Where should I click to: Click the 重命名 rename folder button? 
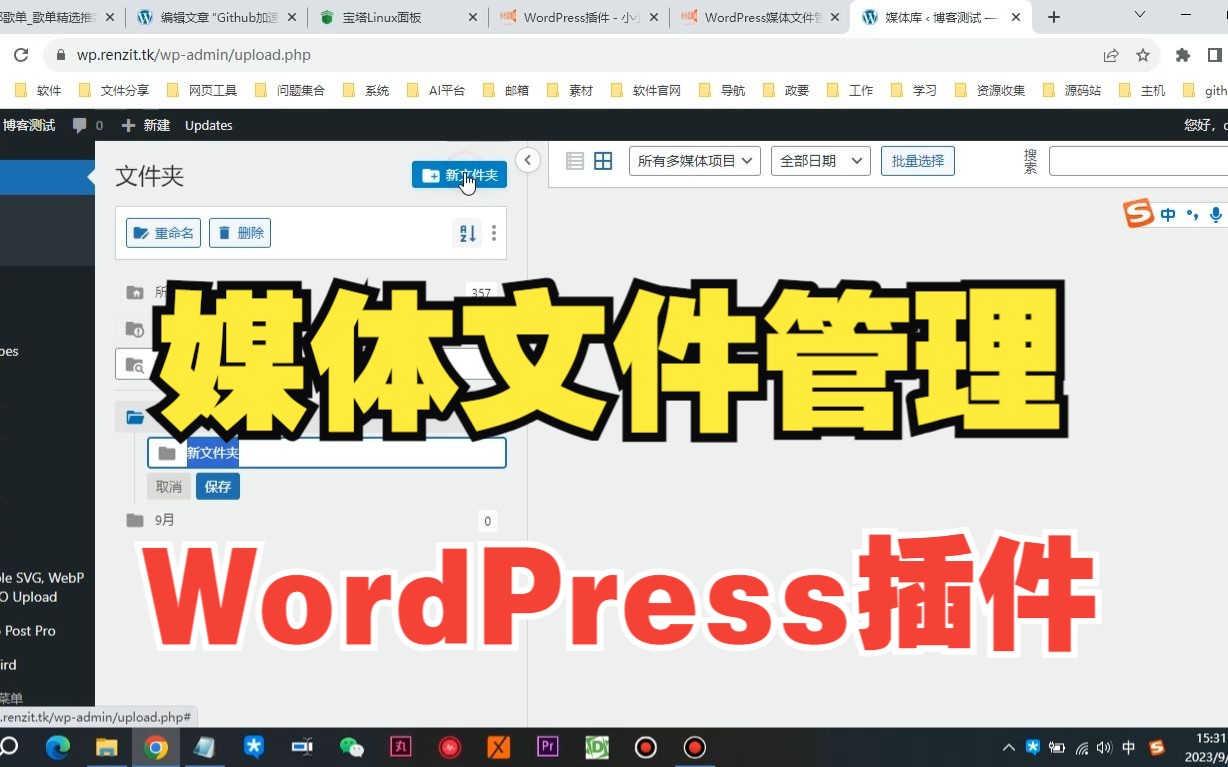163,233
